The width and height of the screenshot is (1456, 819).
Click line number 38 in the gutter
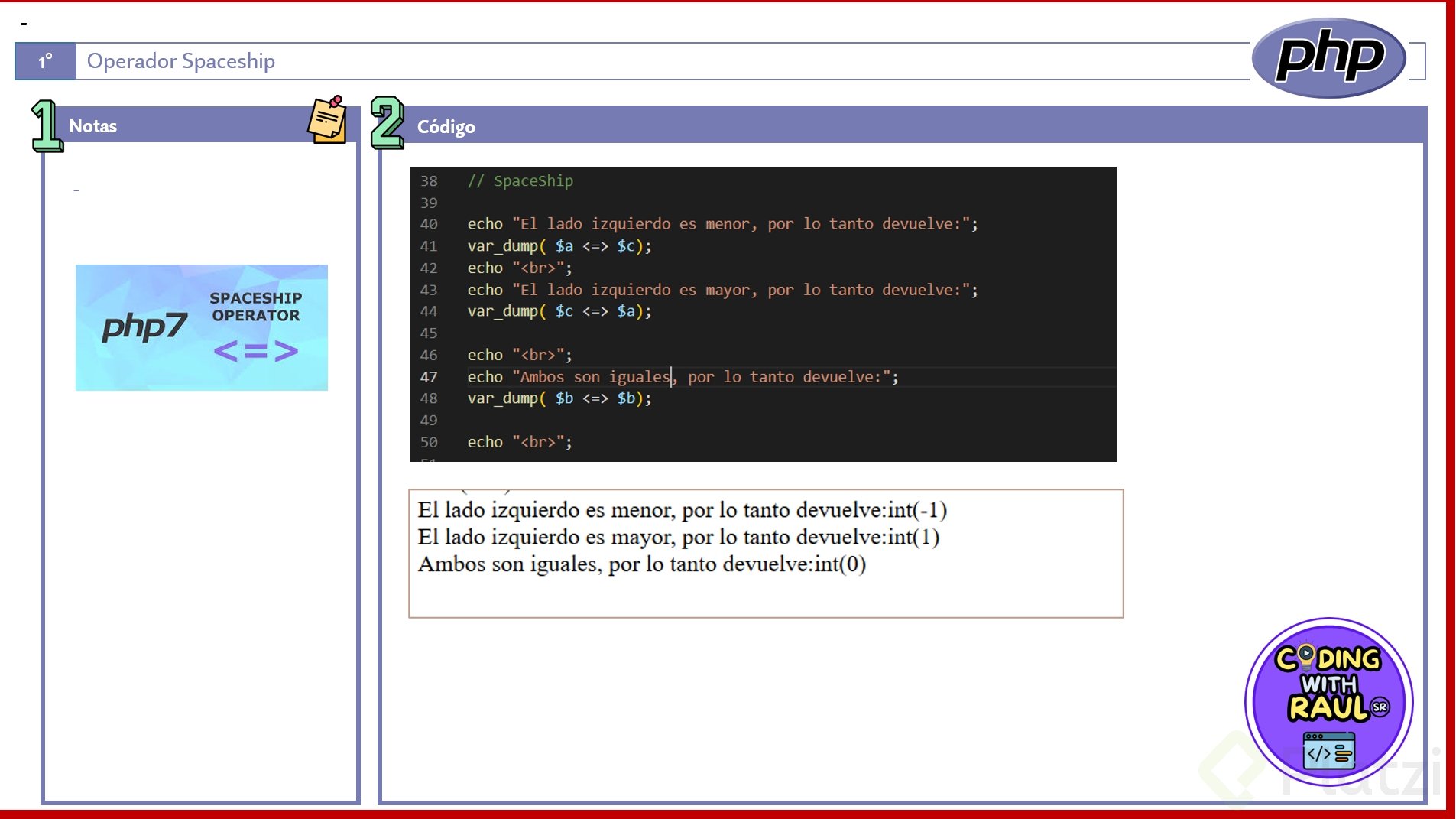[x=429, y=181]
